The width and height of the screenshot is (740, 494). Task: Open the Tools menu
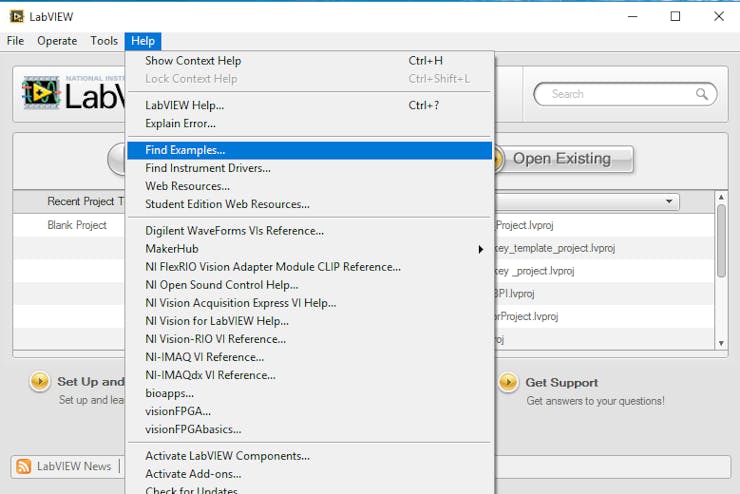pos(104,41)
